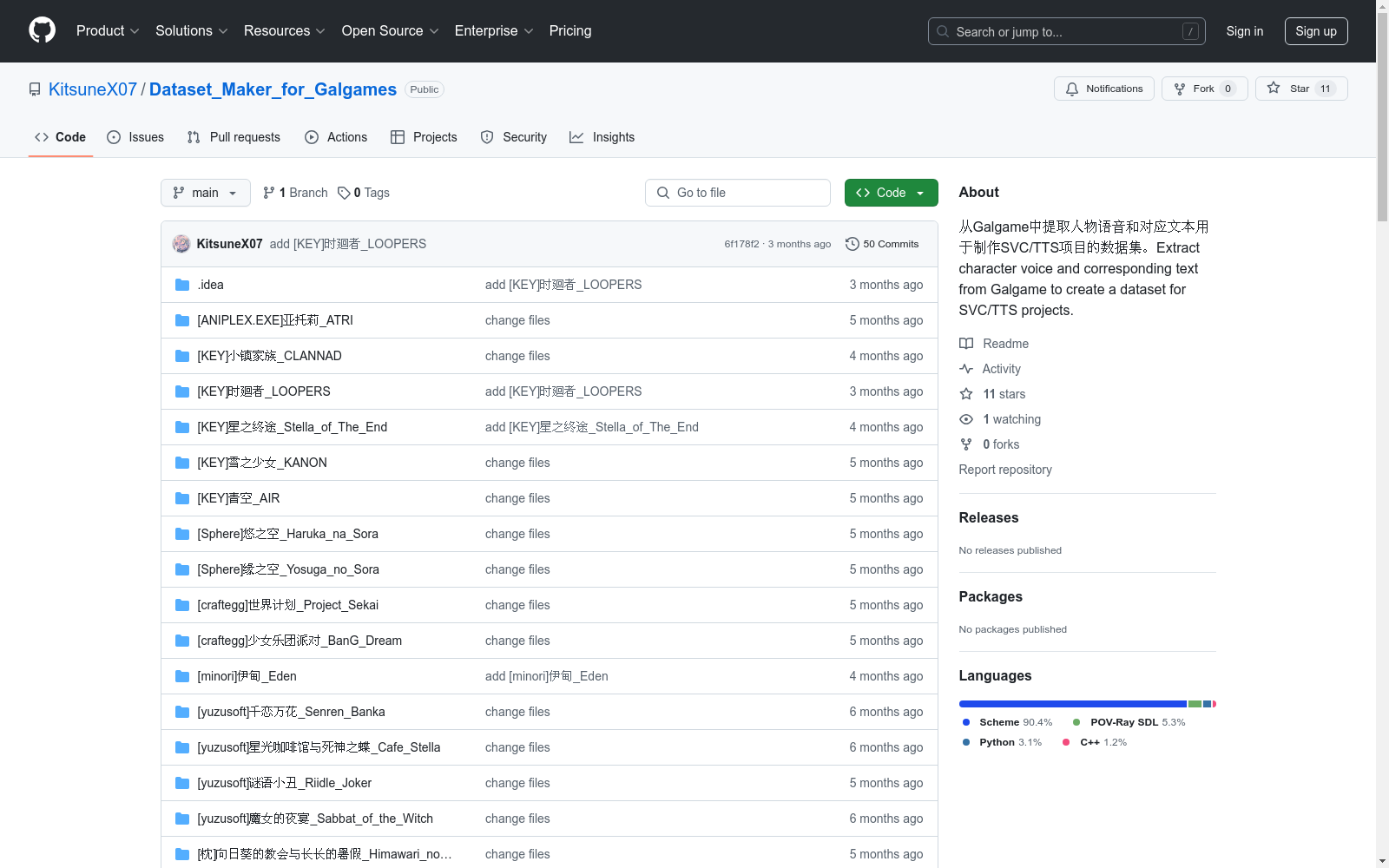Open the main branch selector dropdown

(206, 193)
